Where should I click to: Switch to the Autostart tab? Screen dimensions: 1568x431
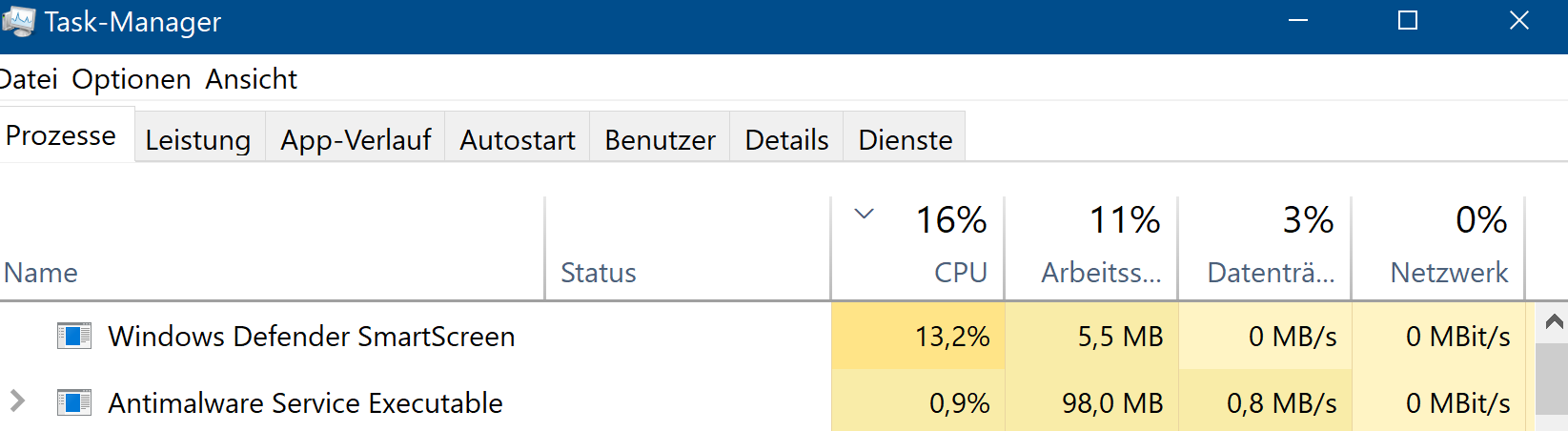pyautogui.click(x=518, y=139)
